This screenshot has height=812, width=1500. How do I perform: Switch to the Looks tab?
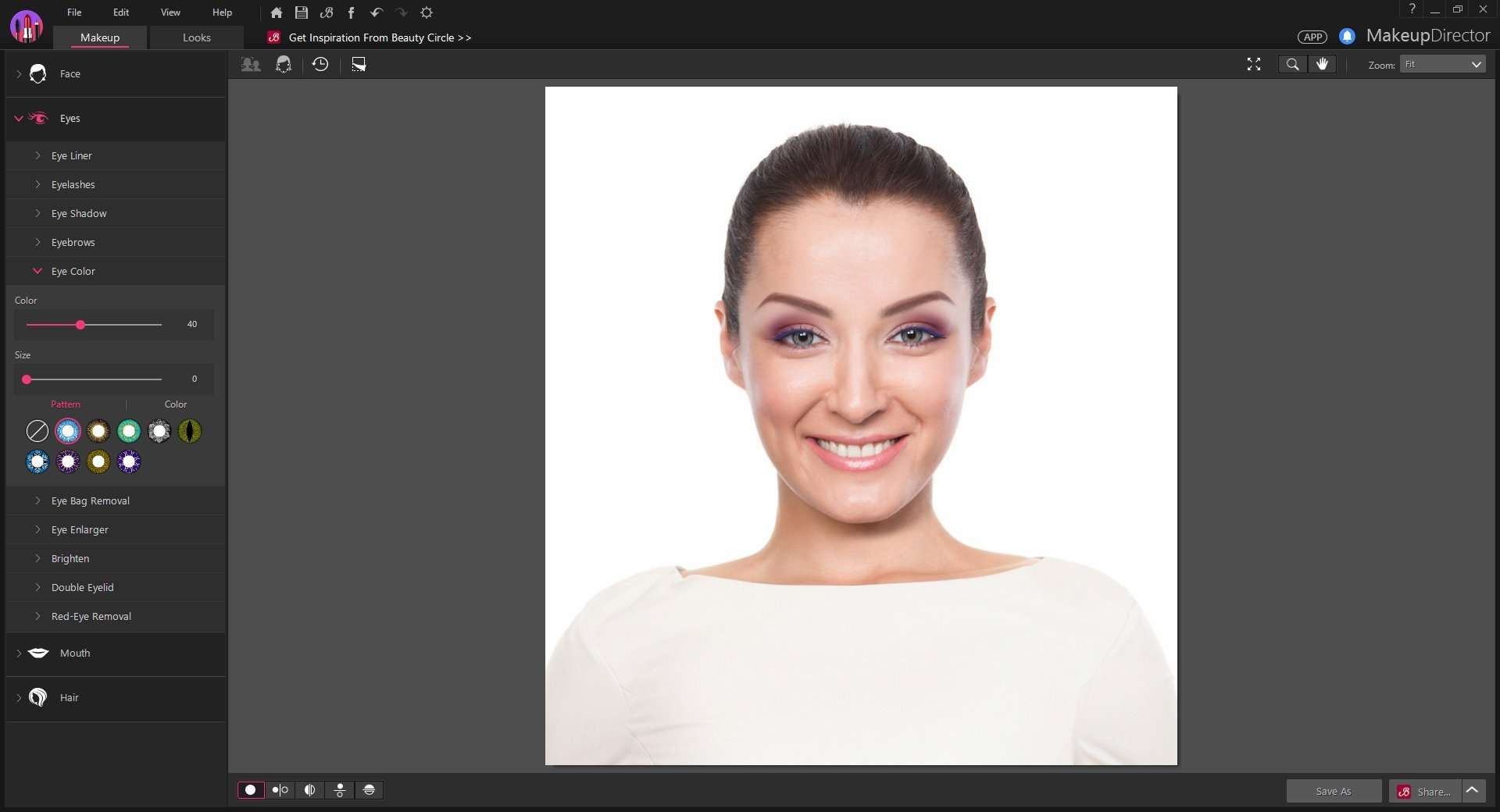[x=196, y=37]
